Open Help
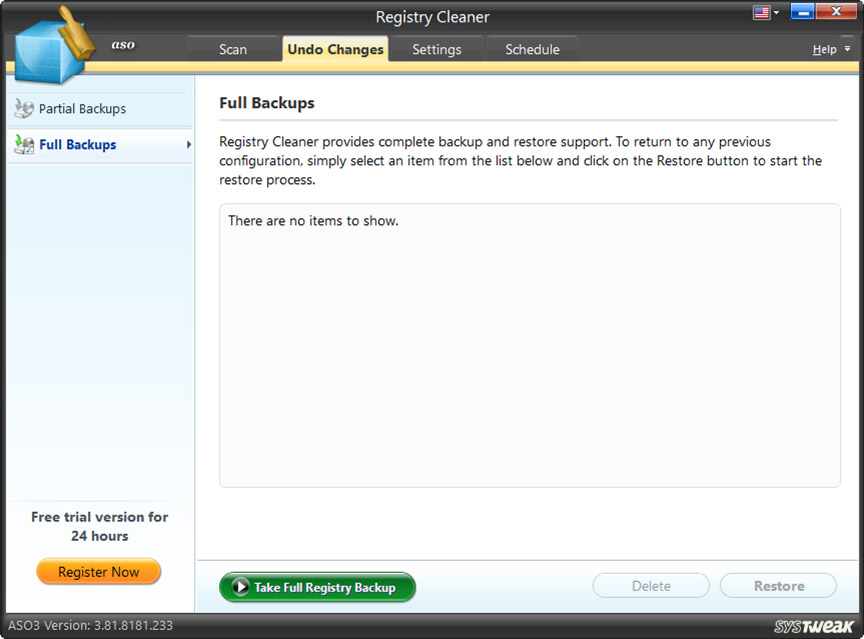This screenshot has width=864, height=639. point(825,48)
